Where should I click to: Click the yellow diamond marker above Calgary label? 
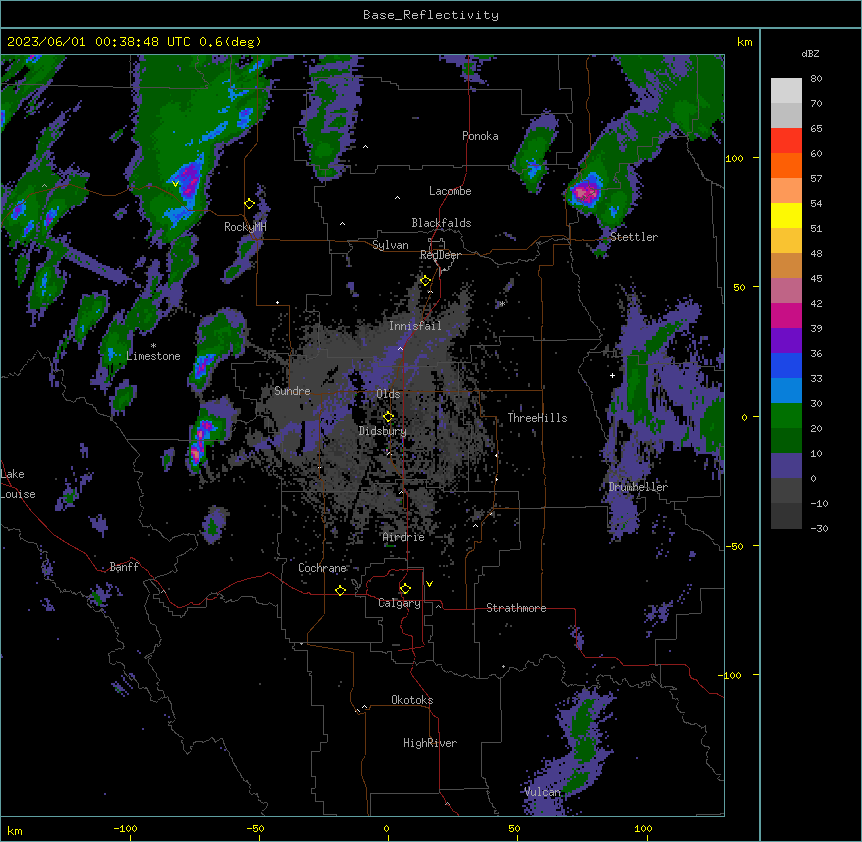pos(405,589)
